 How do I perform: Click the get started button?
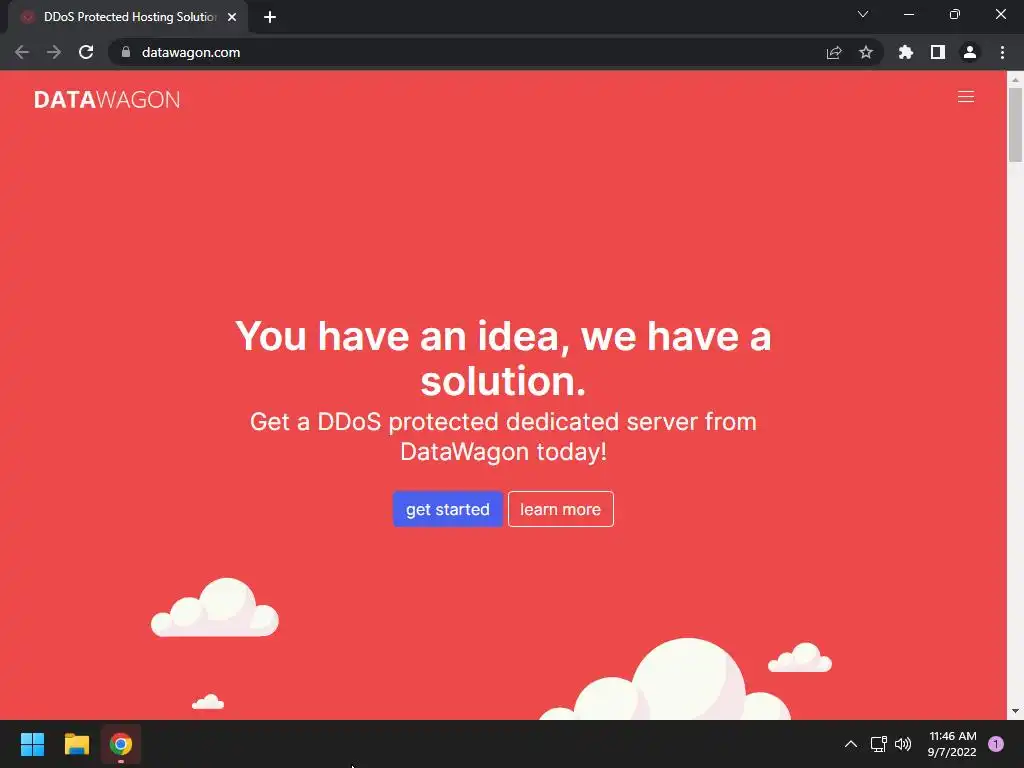point(447,509)
